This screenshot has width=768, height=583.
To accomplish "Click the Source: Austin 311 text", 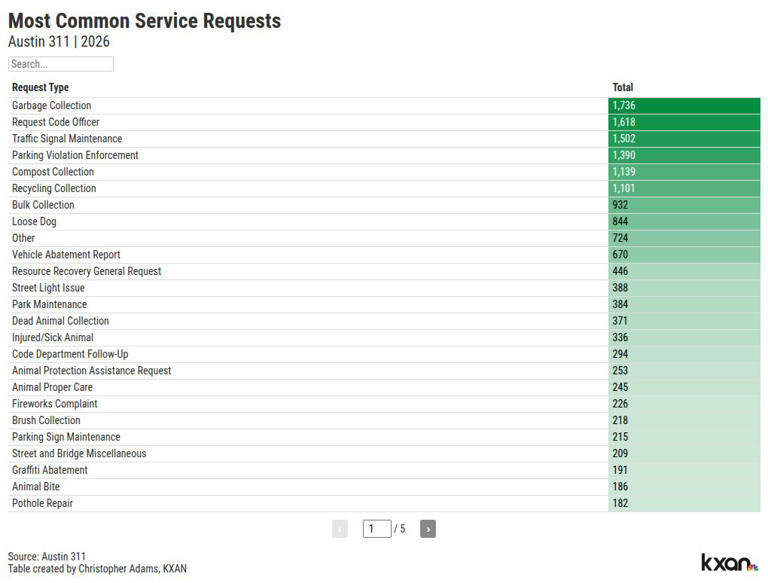I will [47, 557].
